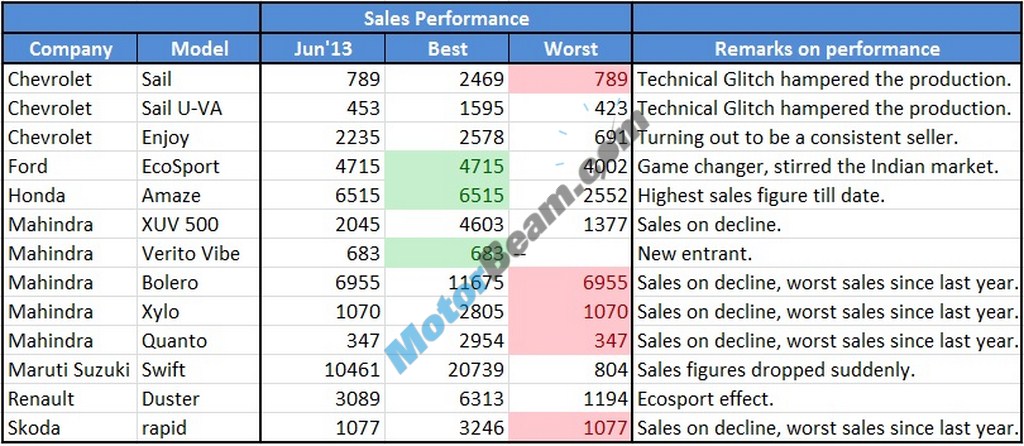Click the 'Ecosport effect.' remark cell
The width and height of the screenshot is (1024, 446).
826,400
